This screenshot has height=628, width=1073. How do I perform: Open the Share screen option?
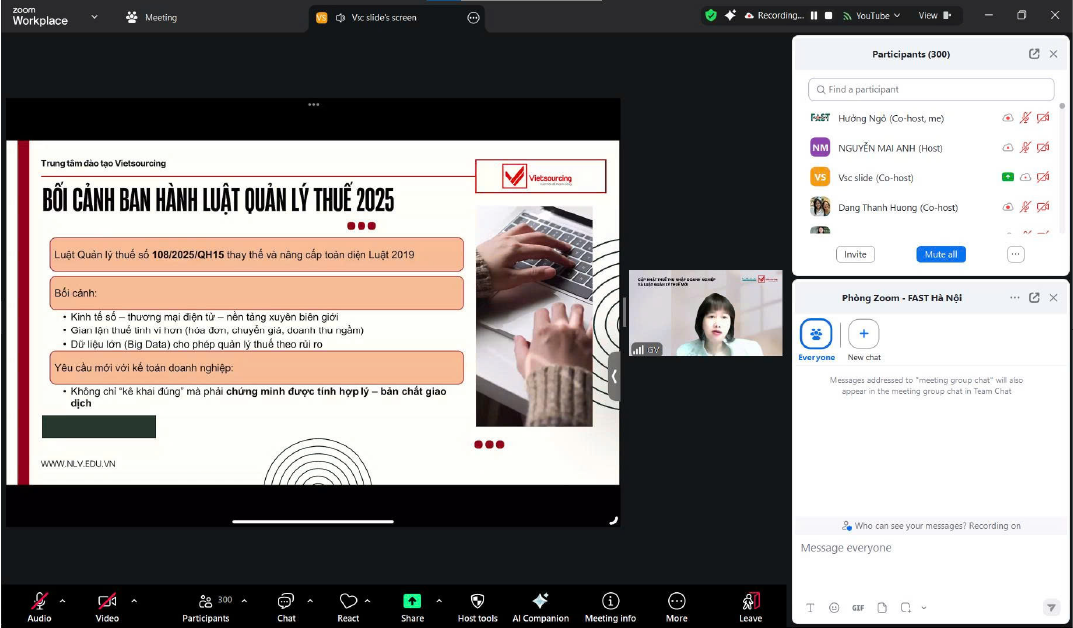(x=412, y=602)
